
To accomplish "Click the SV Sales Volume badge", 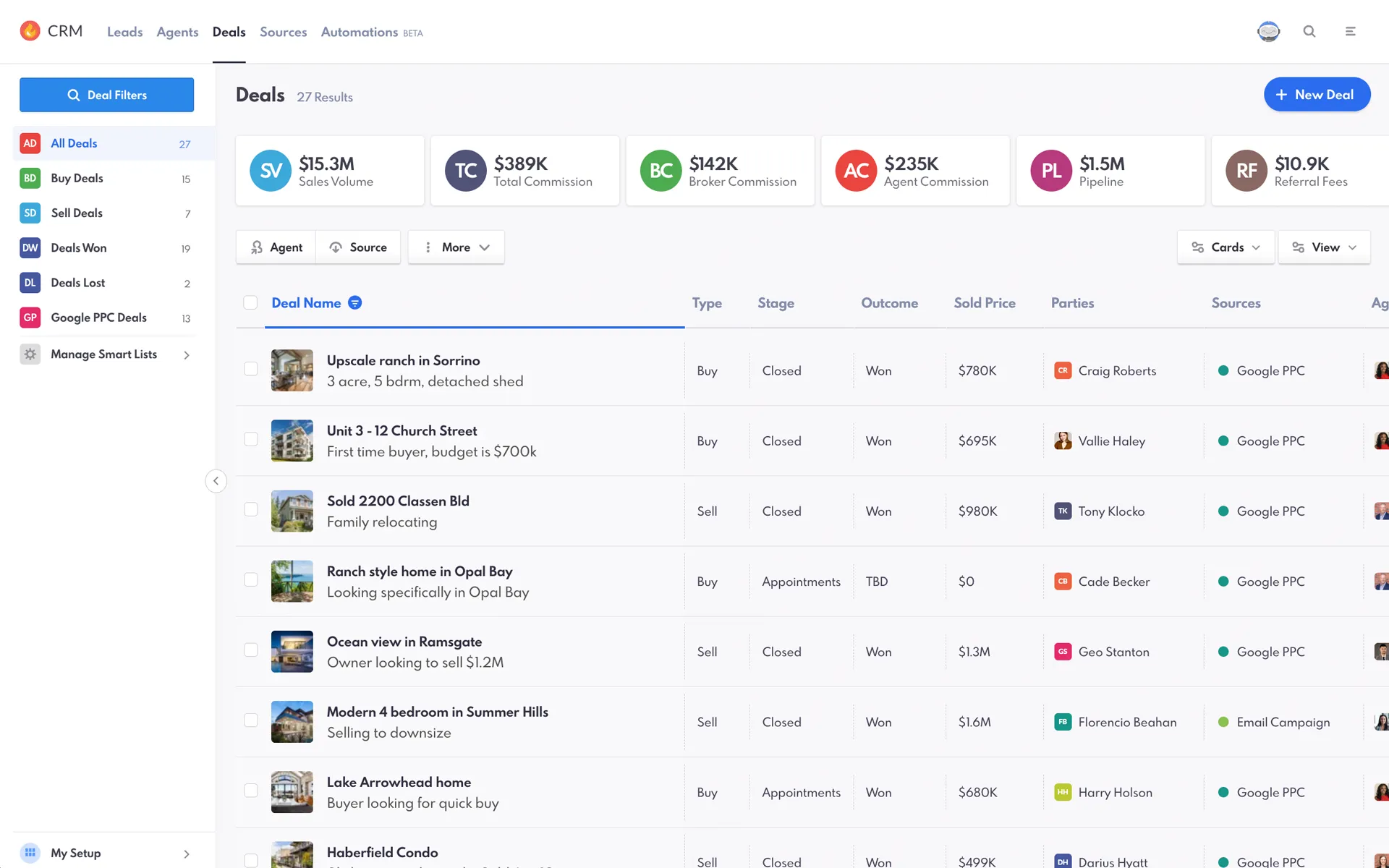I will (x=271, y=171).
